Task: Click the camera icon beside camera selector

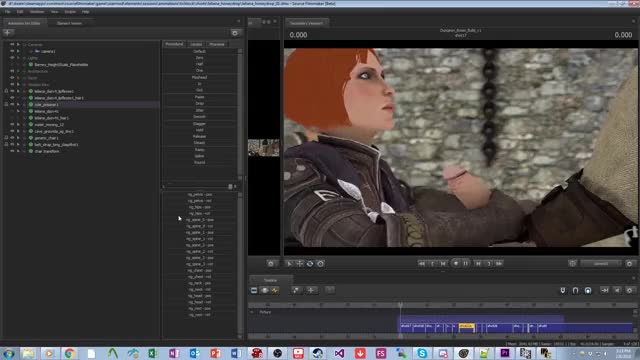Action: click(x=572, y=264)
